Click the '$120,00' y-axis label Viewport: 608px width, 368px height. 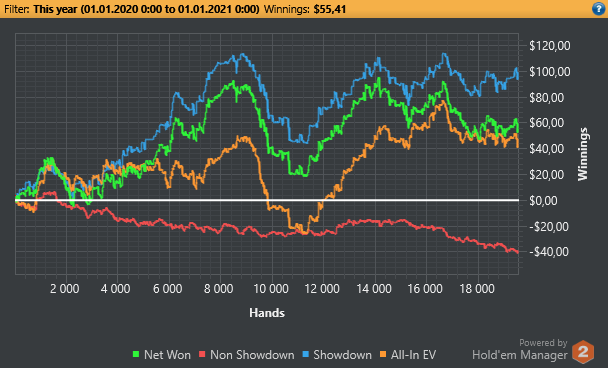pyautogui.click(x=549, y=46)
